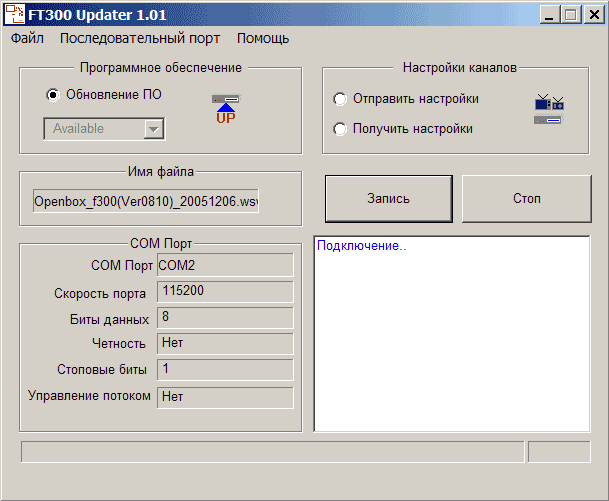The width and height of the screenshot is (609, 501).
Task: Open the Available dropdown arrow
Action: tap(154, 129)
